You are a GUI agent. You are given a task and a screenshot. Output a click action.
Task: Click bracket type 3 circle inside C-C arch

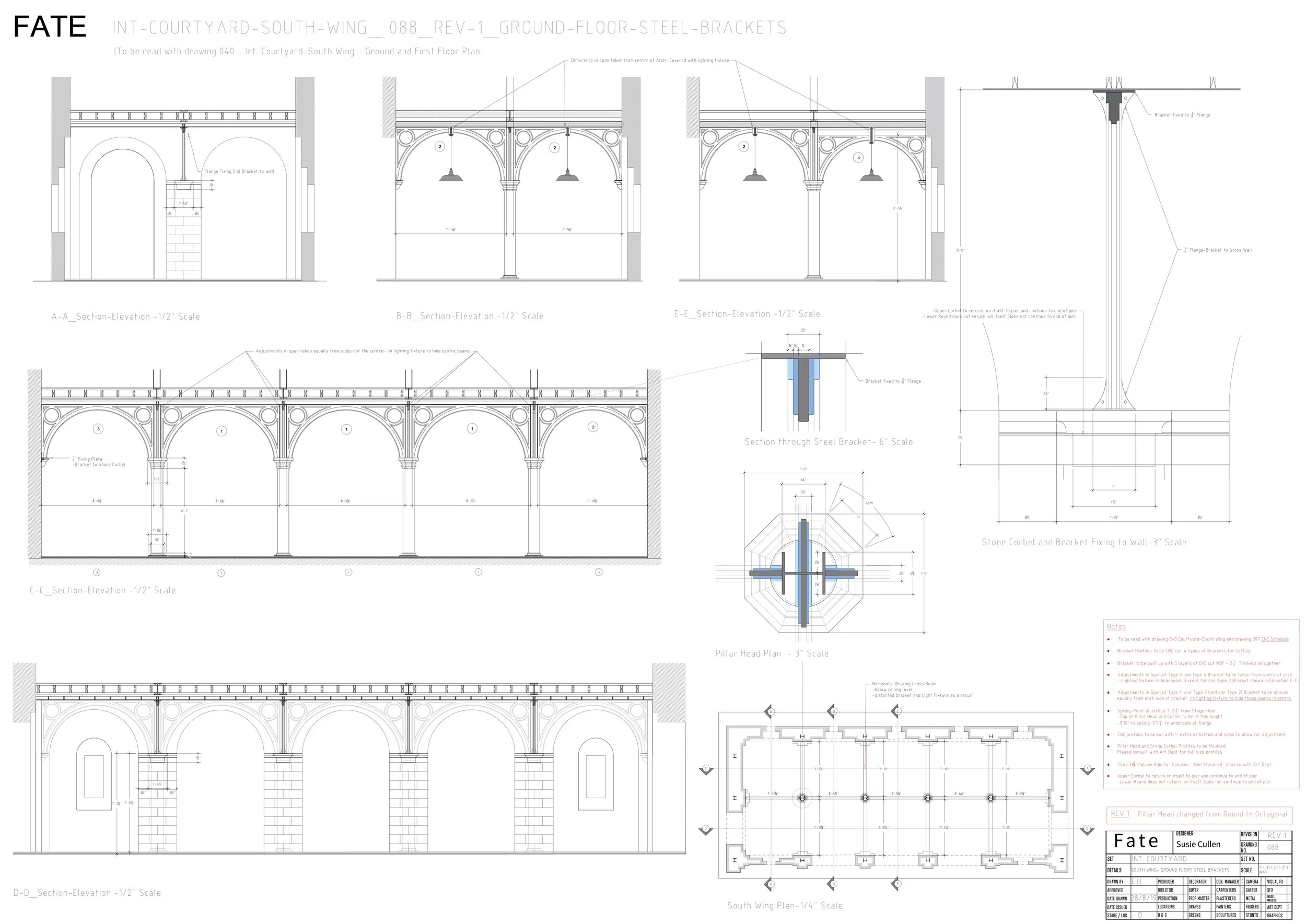coord(98,429)
